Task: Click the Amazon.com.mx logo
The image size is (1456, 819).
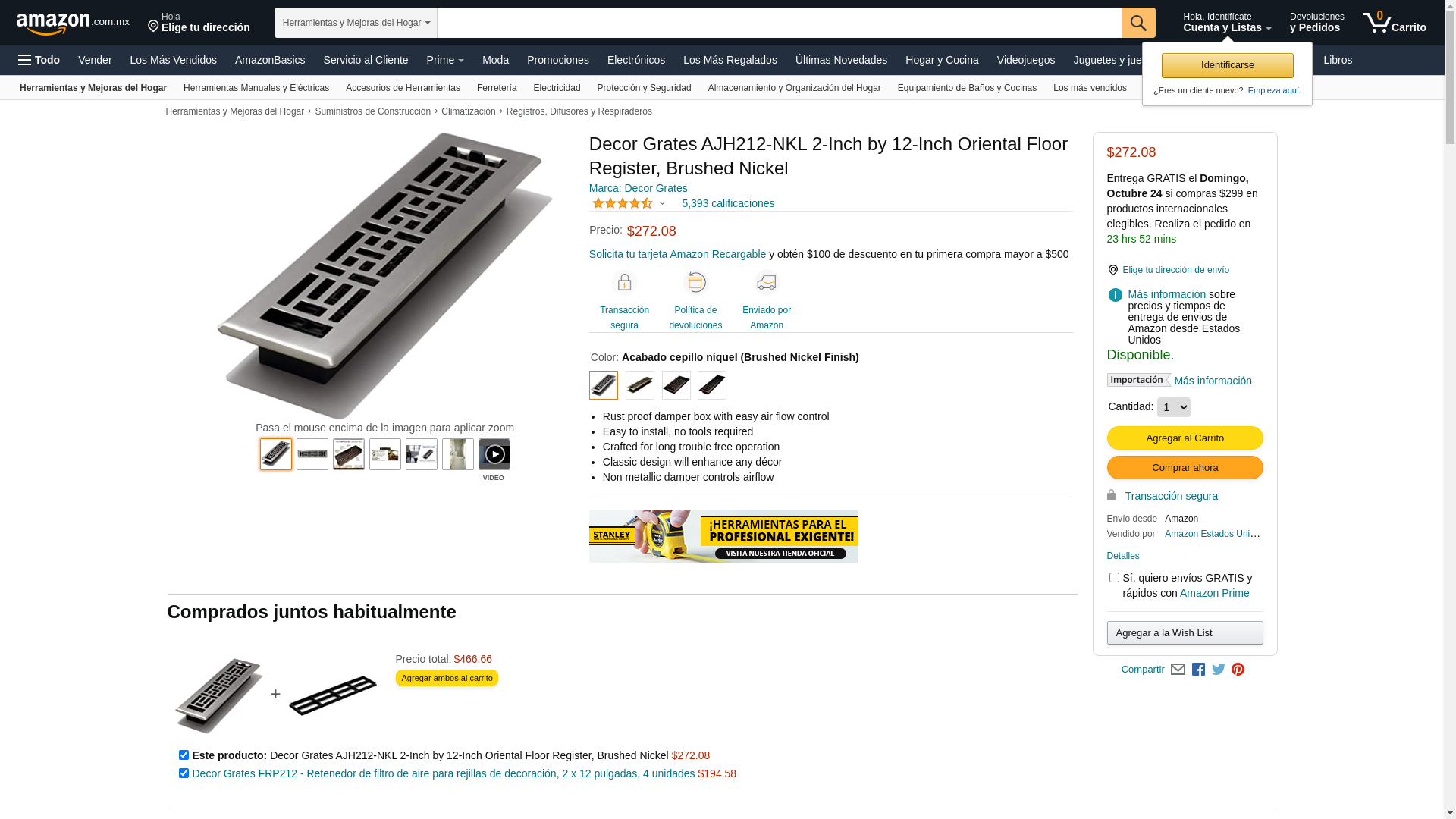Action: coord(73,23)
